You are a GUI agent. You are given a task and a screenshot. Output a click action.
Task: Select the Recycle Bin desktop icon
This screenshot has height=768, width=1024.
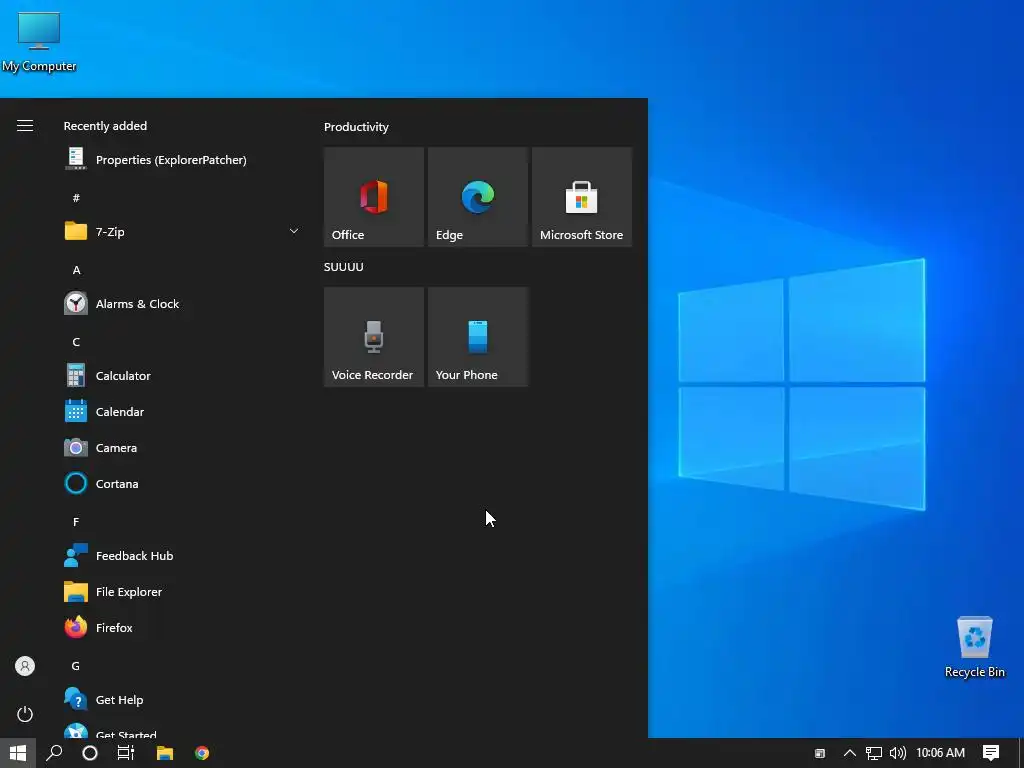coord(974,647)
